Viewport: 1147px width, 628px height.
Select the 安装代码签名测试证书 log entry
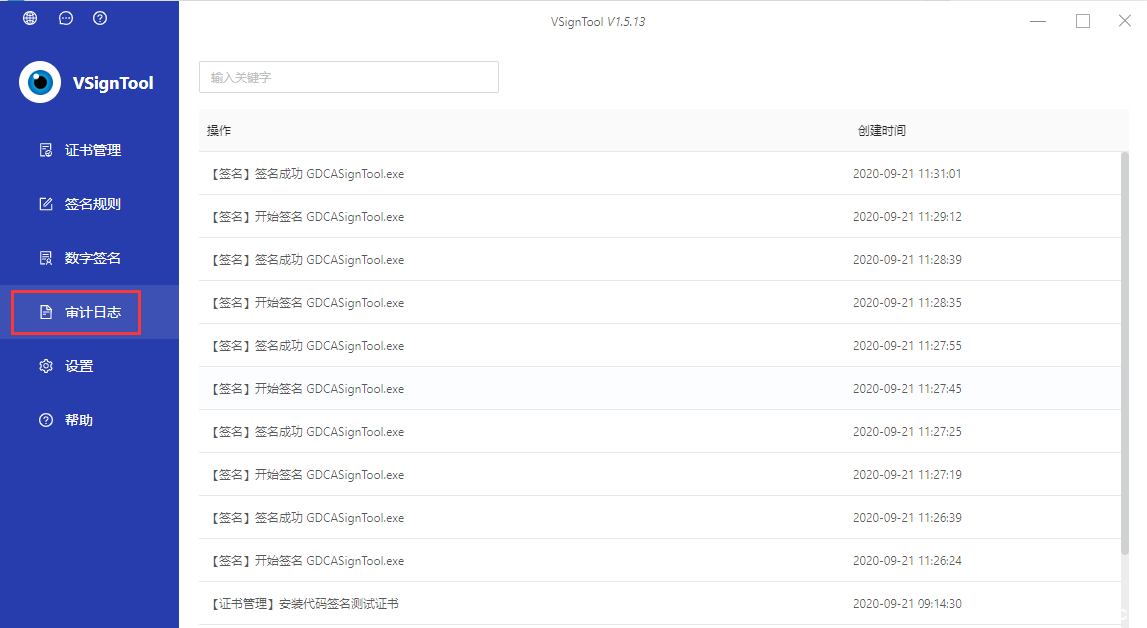tap(660, 604)
